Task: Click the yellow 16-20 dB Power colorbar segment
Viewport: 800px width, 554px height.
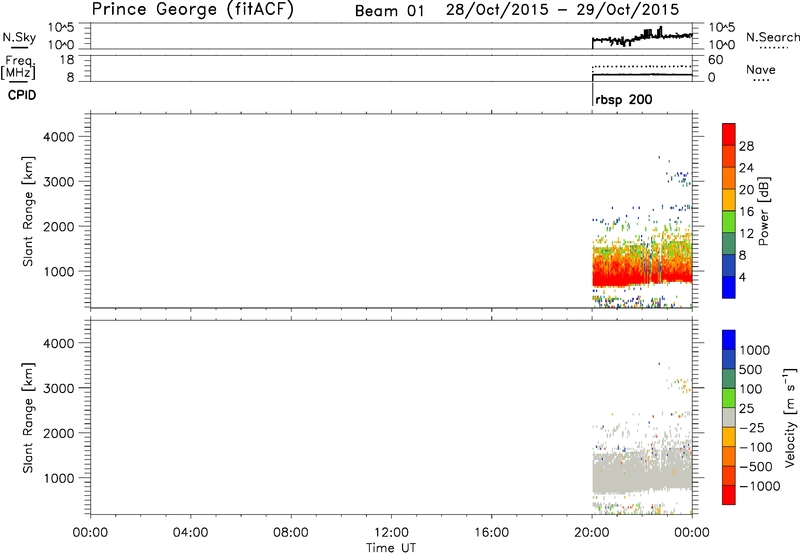Action: [x=729, y=199]
